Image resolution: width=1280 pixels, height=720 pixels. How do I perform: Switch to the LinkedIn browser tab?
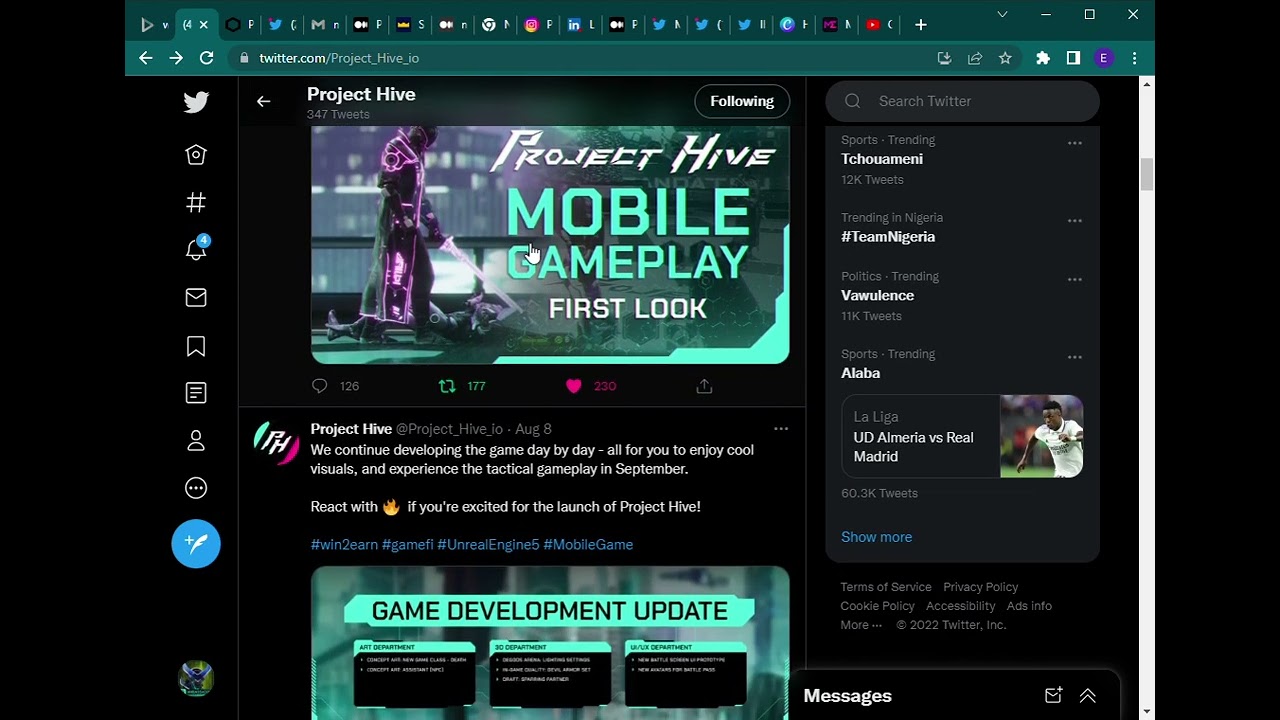[x=581, y=25]
